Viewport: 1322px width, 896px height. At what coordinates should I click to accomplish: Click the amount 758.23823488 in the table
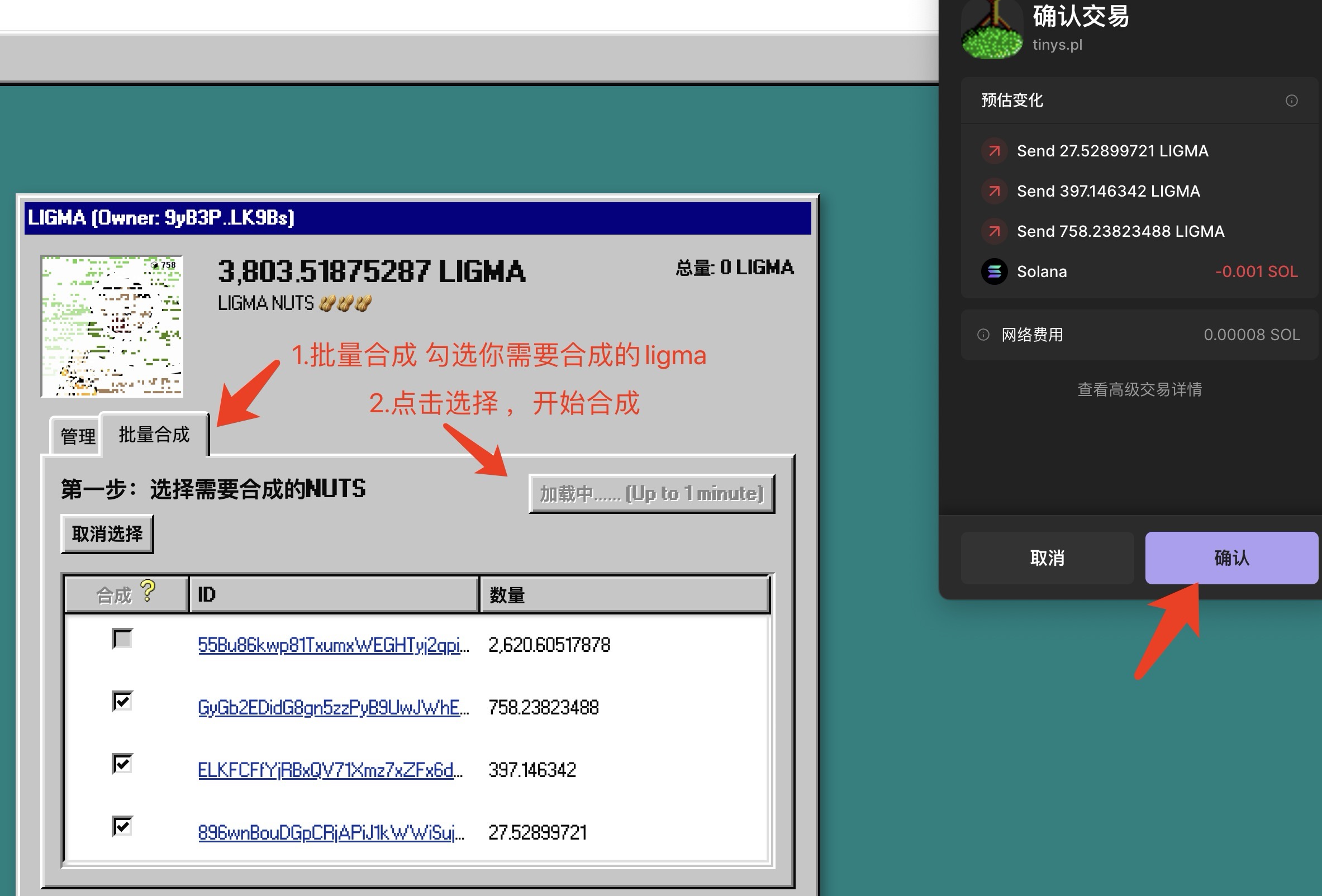544,708
